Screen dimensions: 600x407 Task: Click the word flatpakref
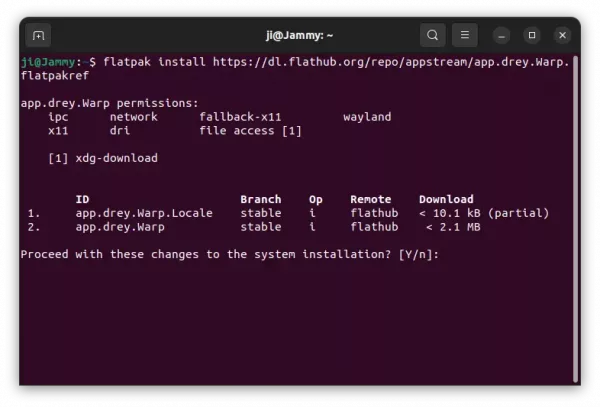(x=55, y=75)
